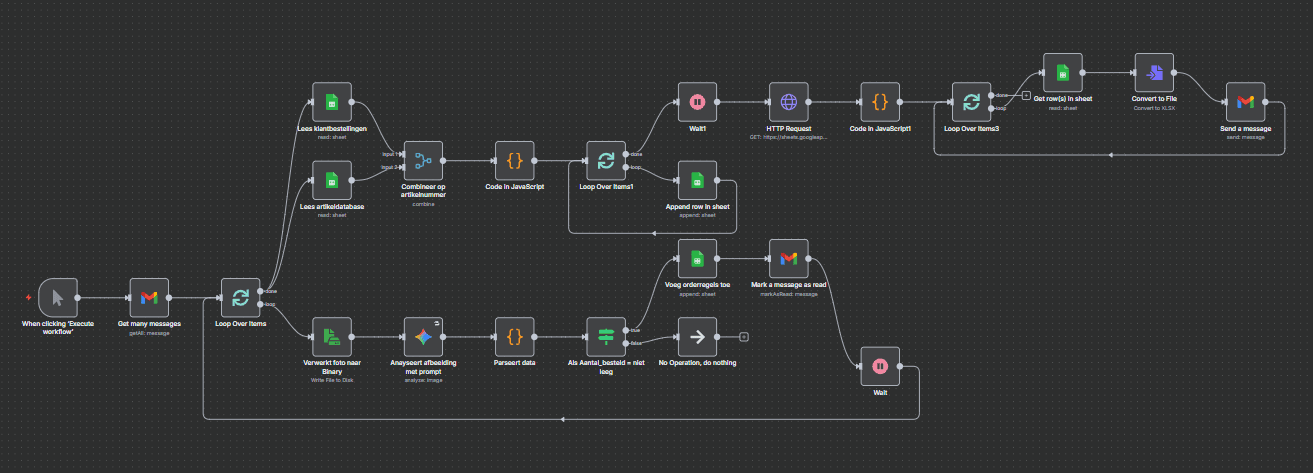
Task: Click the 'No Operation, do nothing' node
Action: 697,337
